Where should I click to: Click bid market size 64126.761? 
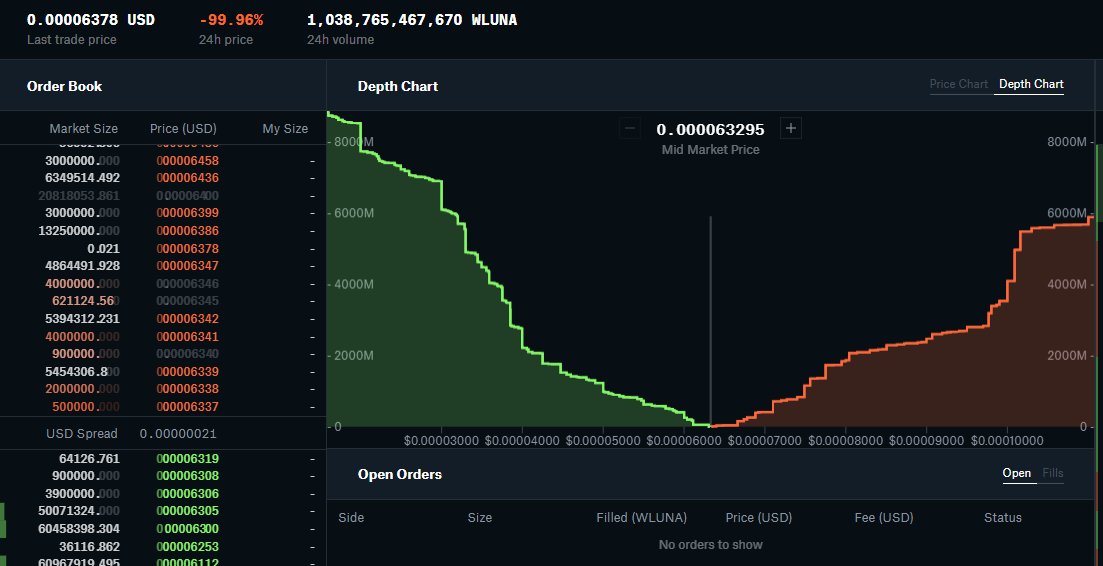pos(89,458)
